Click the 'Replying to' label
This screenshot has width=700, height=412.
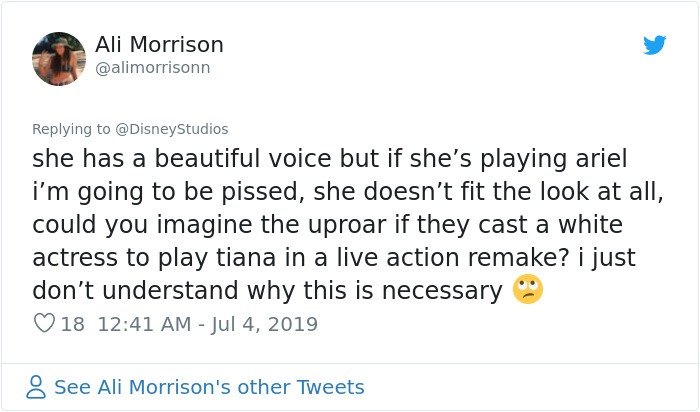point(72,129)
